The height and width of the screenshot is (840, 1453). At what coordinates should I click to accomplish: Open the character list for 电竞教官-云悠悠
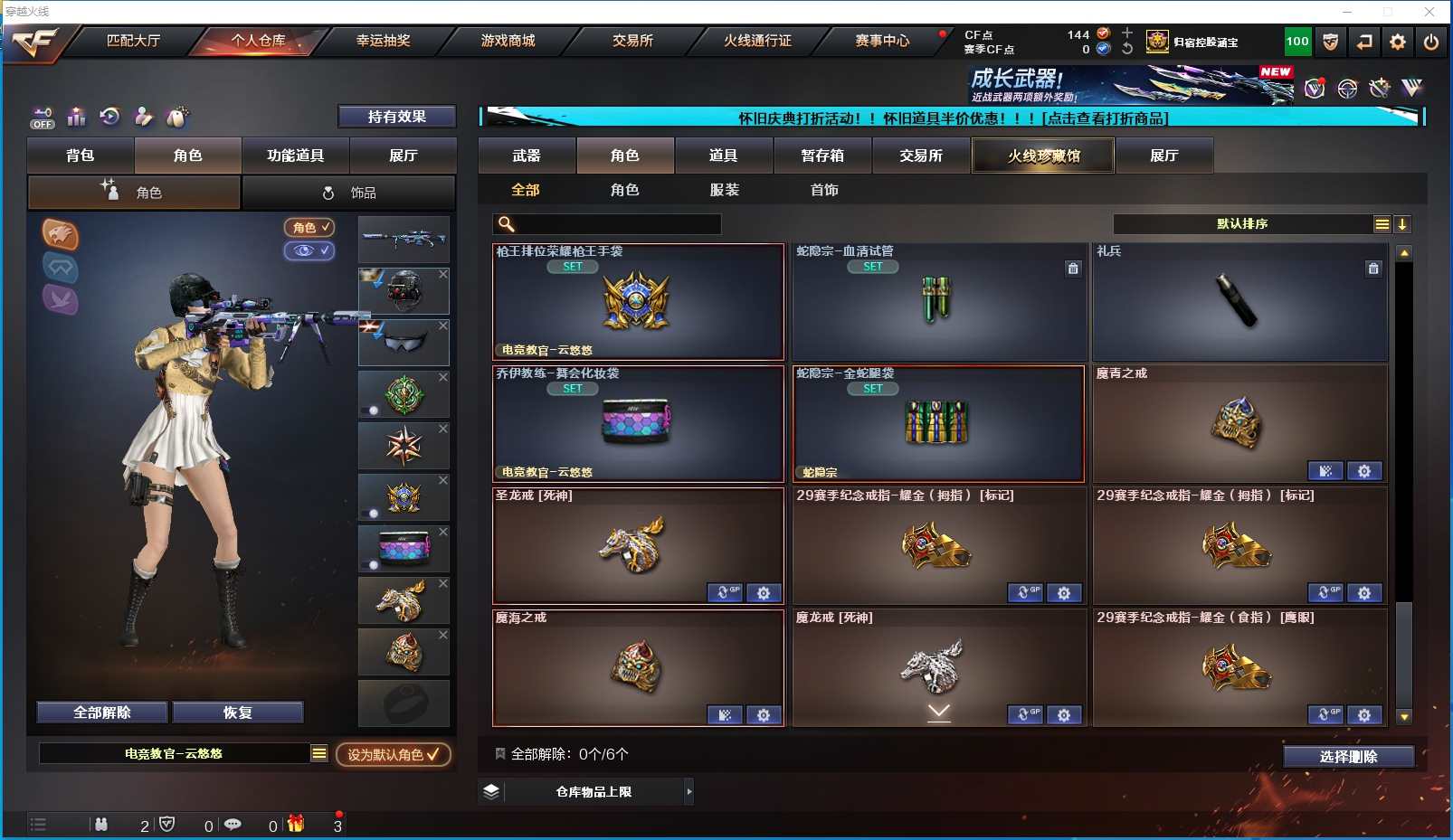(x=319, y=753)
